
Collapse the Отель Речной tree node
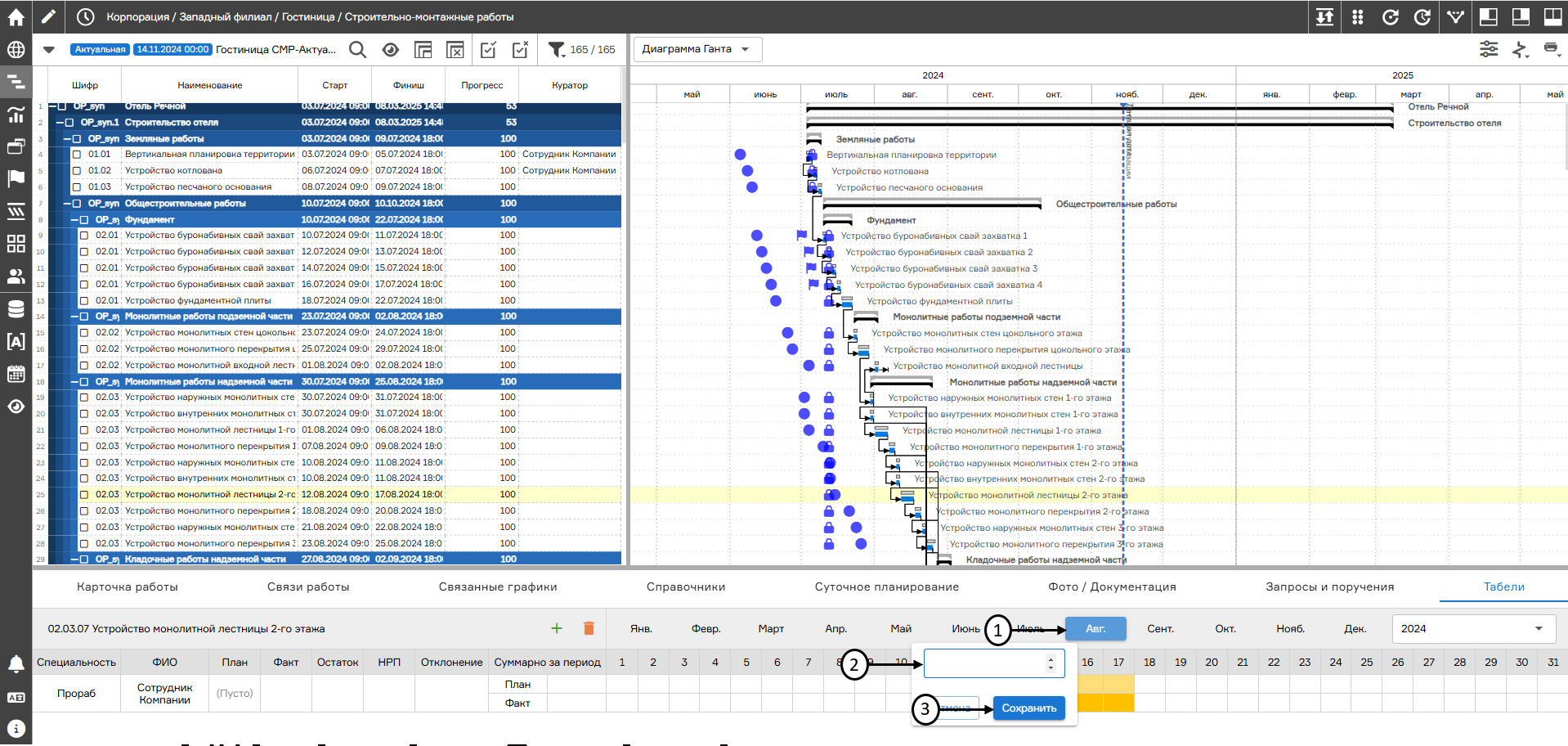52,106
